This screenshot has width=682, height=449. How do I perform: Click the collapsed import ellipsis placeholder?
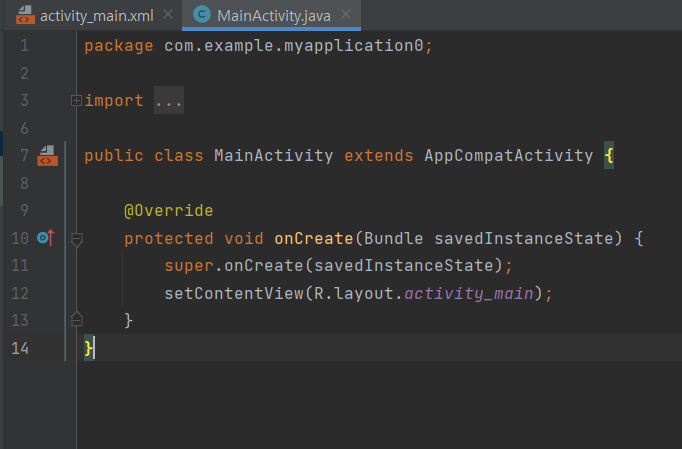169,101
